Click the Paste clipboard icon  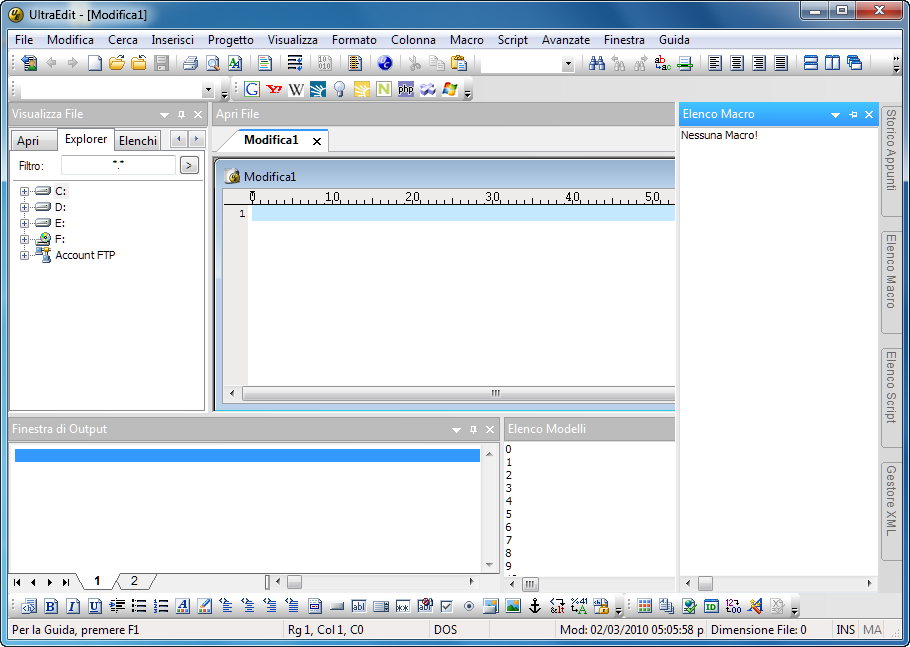(x=458, y=63)
